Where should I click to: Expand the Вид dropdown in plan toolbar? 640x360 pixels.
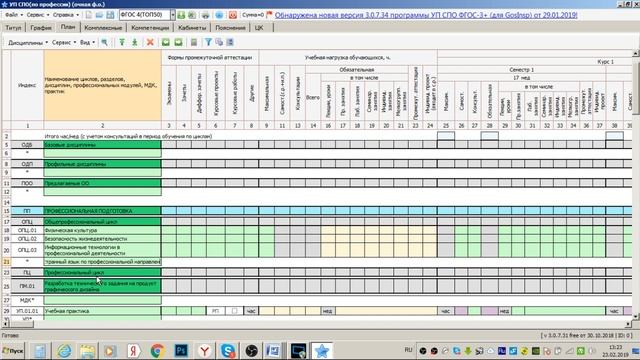tap(87, 42)
